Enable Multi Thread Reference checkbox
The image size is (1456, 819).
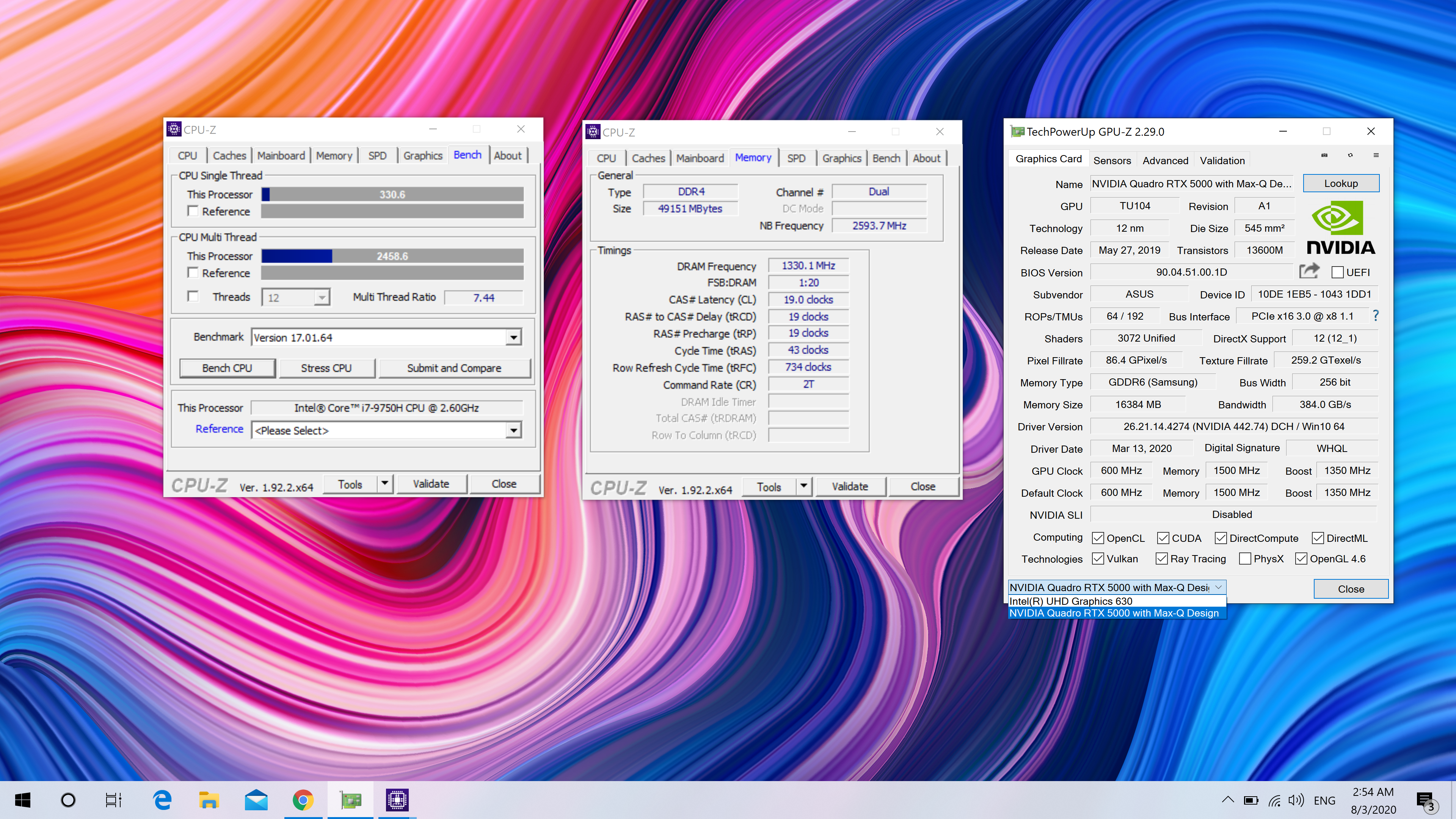(x=193, y=273)
